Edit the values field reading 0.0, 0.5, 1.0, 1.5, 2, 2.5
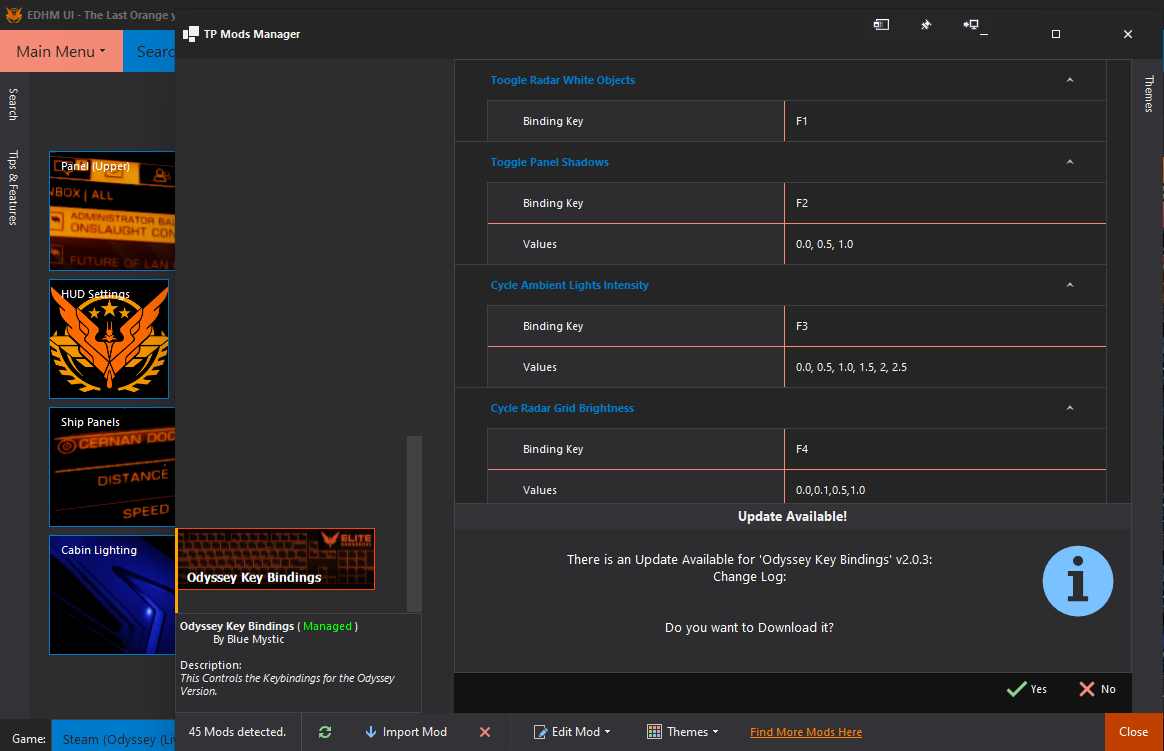The height and width of the screenshot is (751, 1164). [x=945, y=367]
